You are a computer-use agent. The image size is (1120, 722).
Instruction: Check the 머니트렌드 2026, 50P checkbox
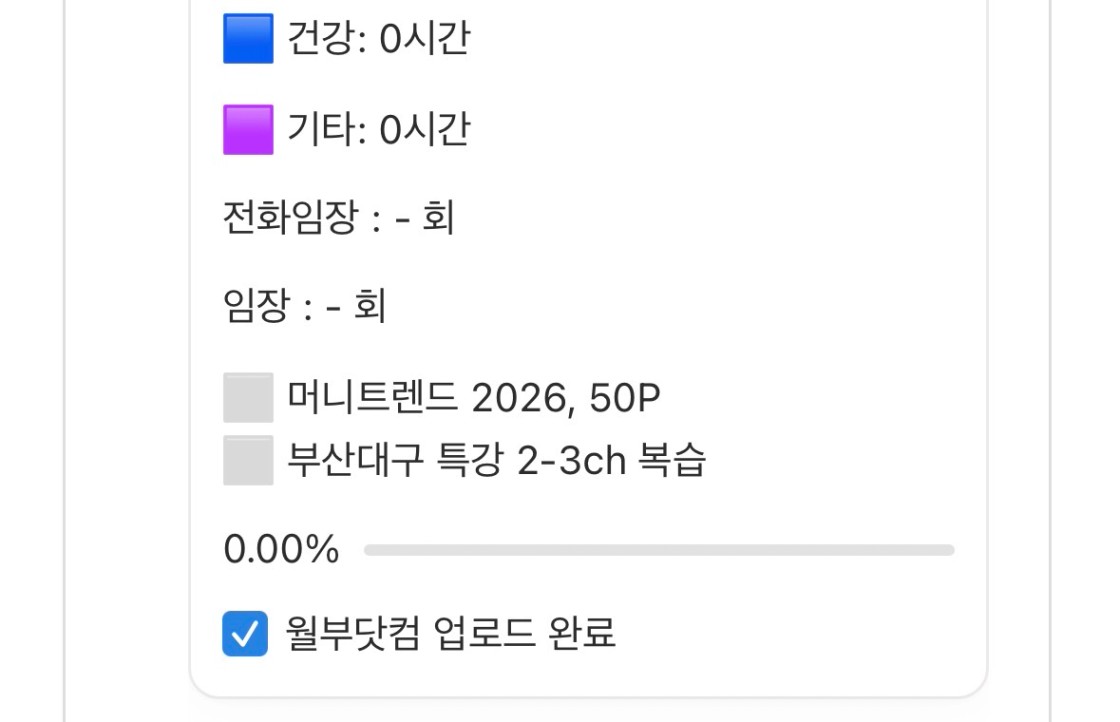(x=248, y=398)
